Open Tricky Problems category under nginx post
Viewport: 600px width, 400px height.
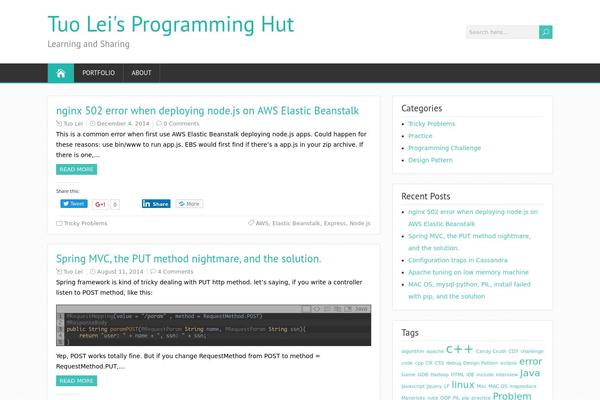pos(85,223)
